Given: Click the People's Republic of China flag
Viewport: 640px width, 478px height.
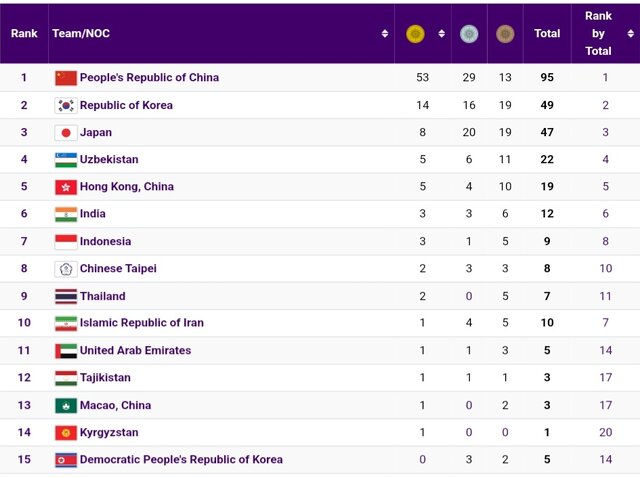Looking at the screenshot, I should point(66,78).
